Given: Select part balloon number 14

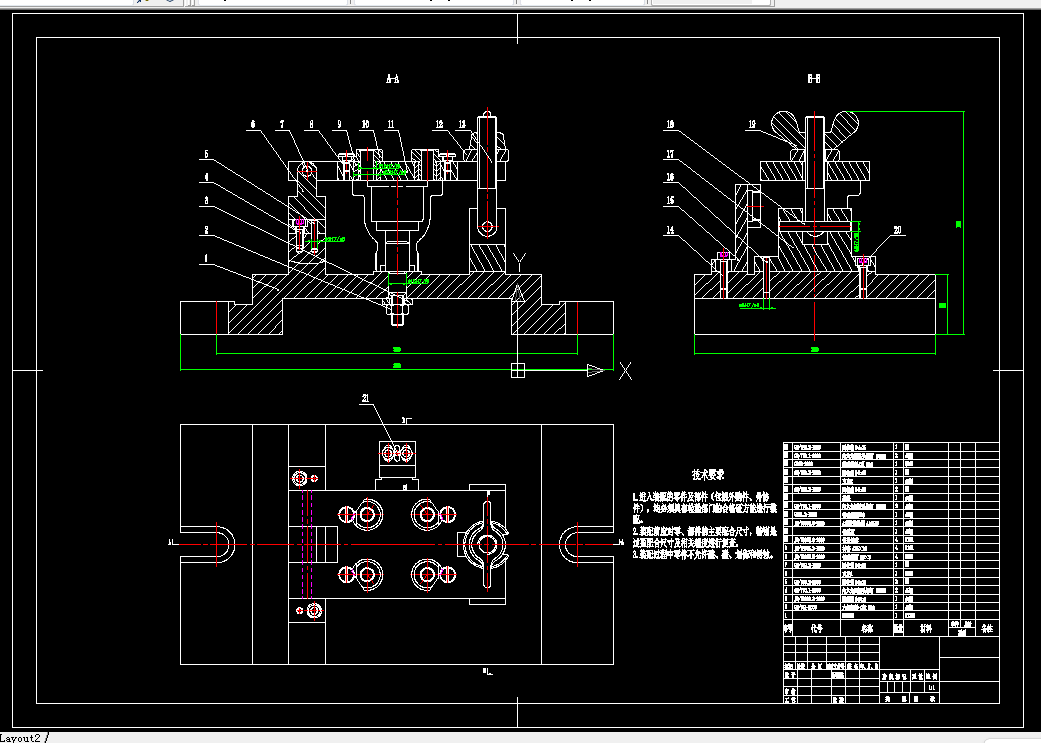Looking at the screenshot, I should click(670, 230).
